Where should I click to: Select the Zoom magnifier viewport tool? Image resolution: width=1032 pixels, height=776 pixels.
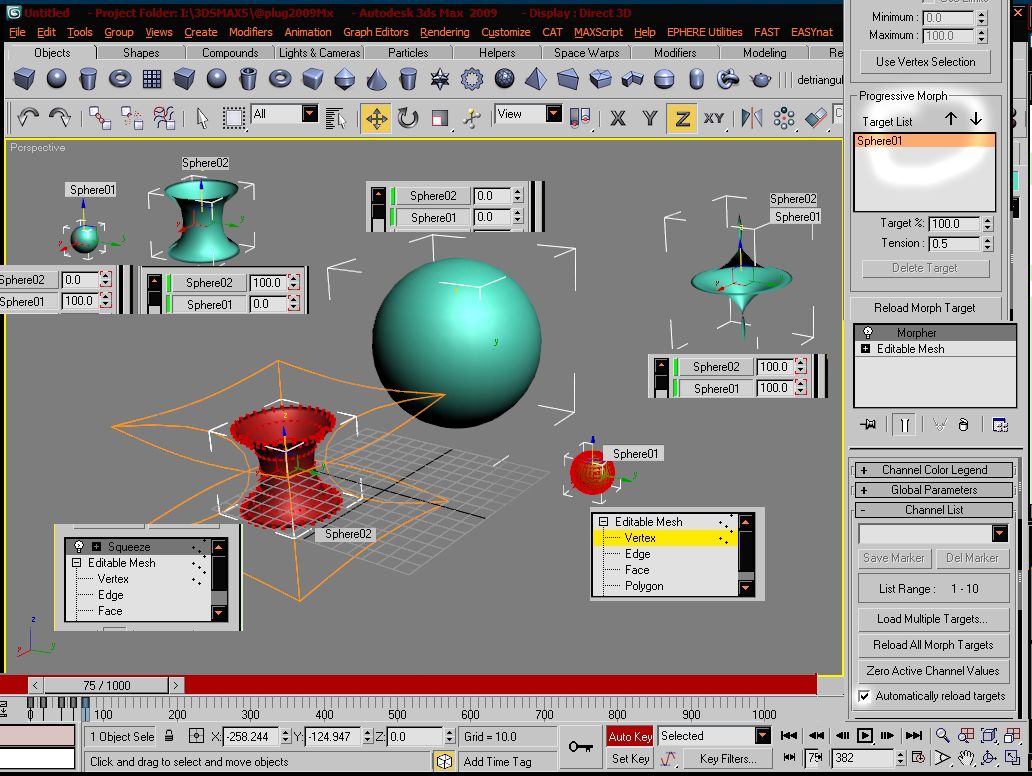tap(942, 735)
